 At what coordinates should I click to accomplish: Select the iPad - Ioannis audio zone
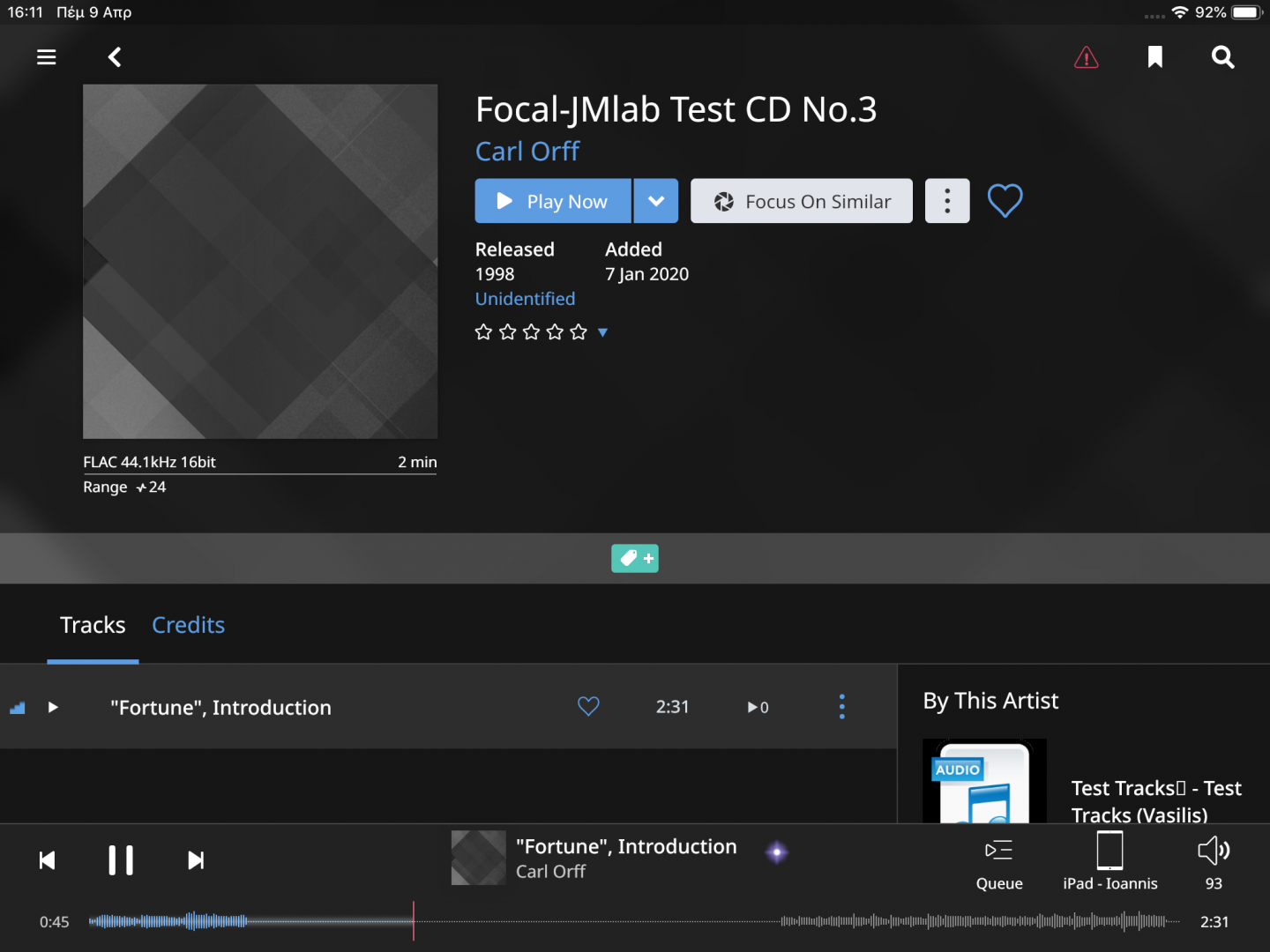[1110, 863]
